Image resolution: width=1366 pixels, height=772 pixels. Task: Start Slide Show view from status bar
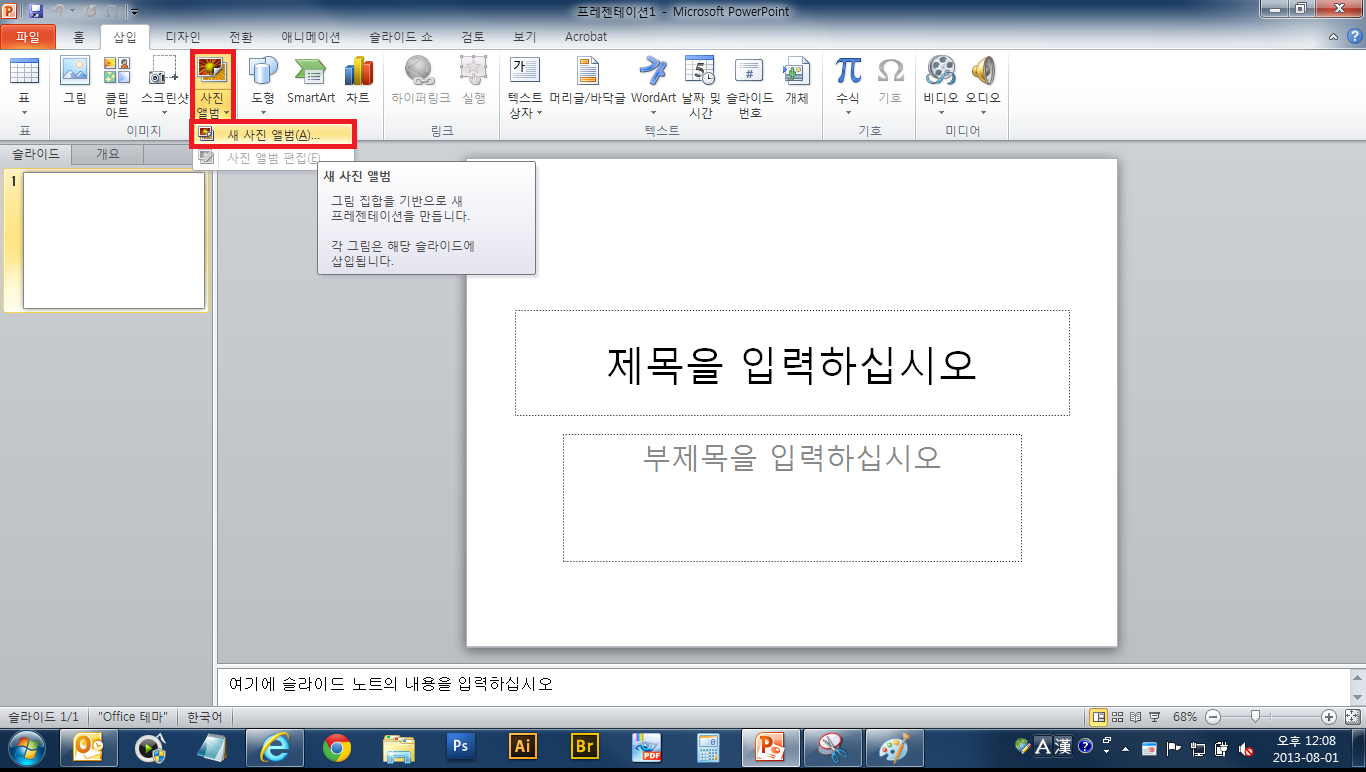pos(1155,717)
